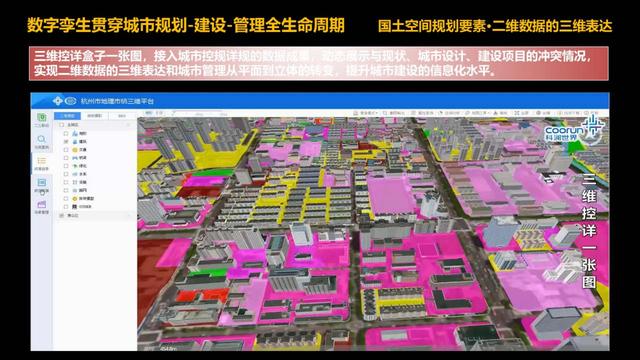The image size is (640, 360).
Task: Click the 3D city map view
Action: pyautogui.click(x=373, y=234)
